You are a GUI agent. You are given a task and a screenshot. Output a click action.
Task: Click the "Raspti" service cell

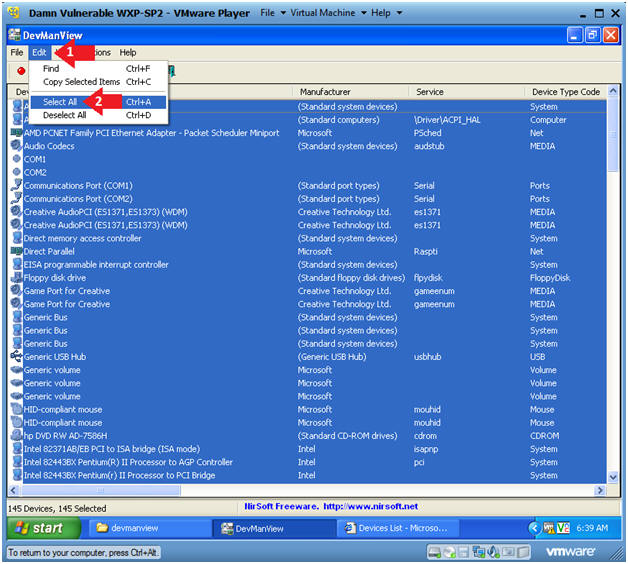point(425,251)
